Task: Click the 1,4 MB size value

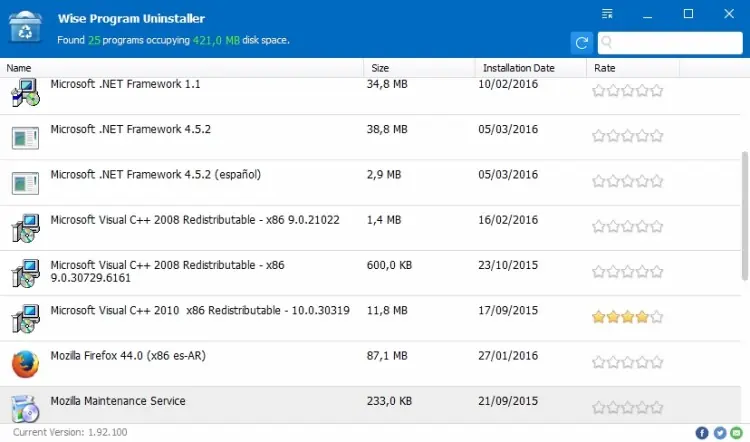Action: tap(384, 220)
